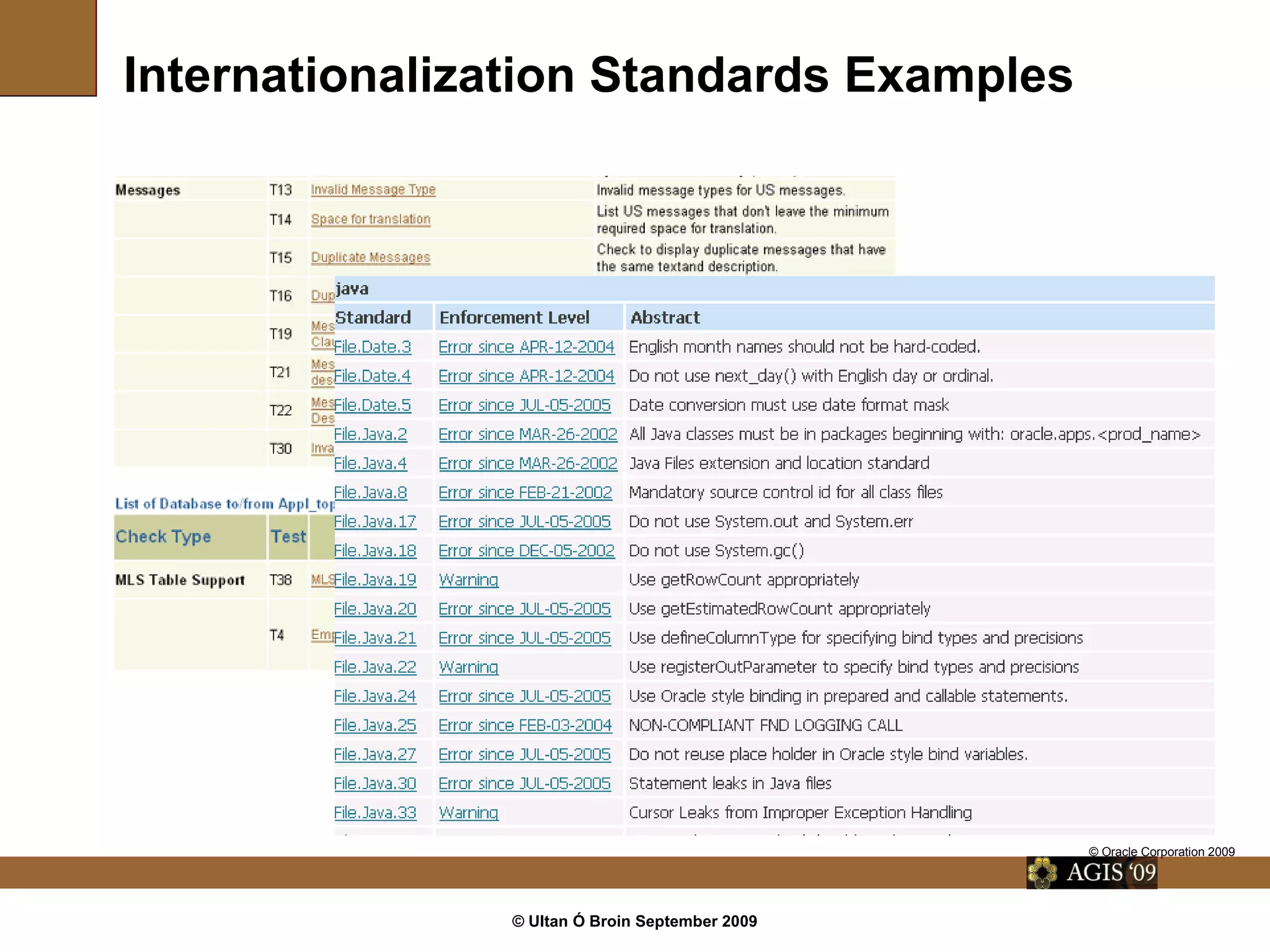Open the File.Java.33 standard link
Viewport: 1270px width, 952px height.
click(375, 813)
